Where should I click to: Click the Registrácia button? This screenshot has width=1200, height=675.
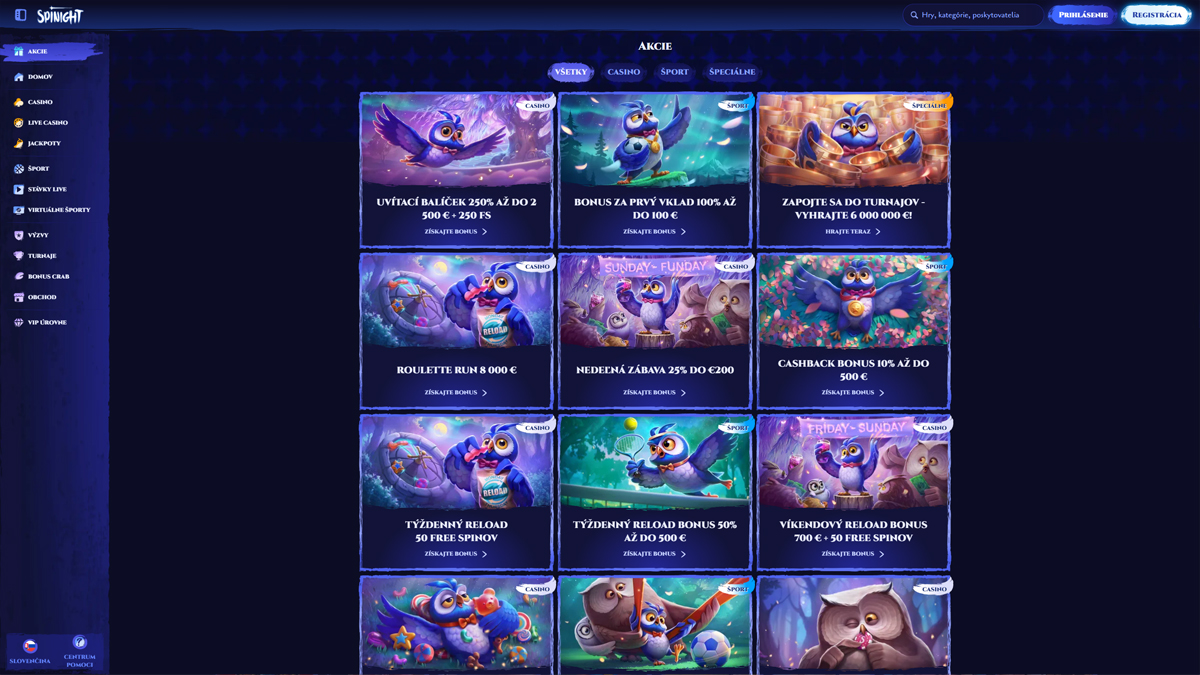point(1157,15)
